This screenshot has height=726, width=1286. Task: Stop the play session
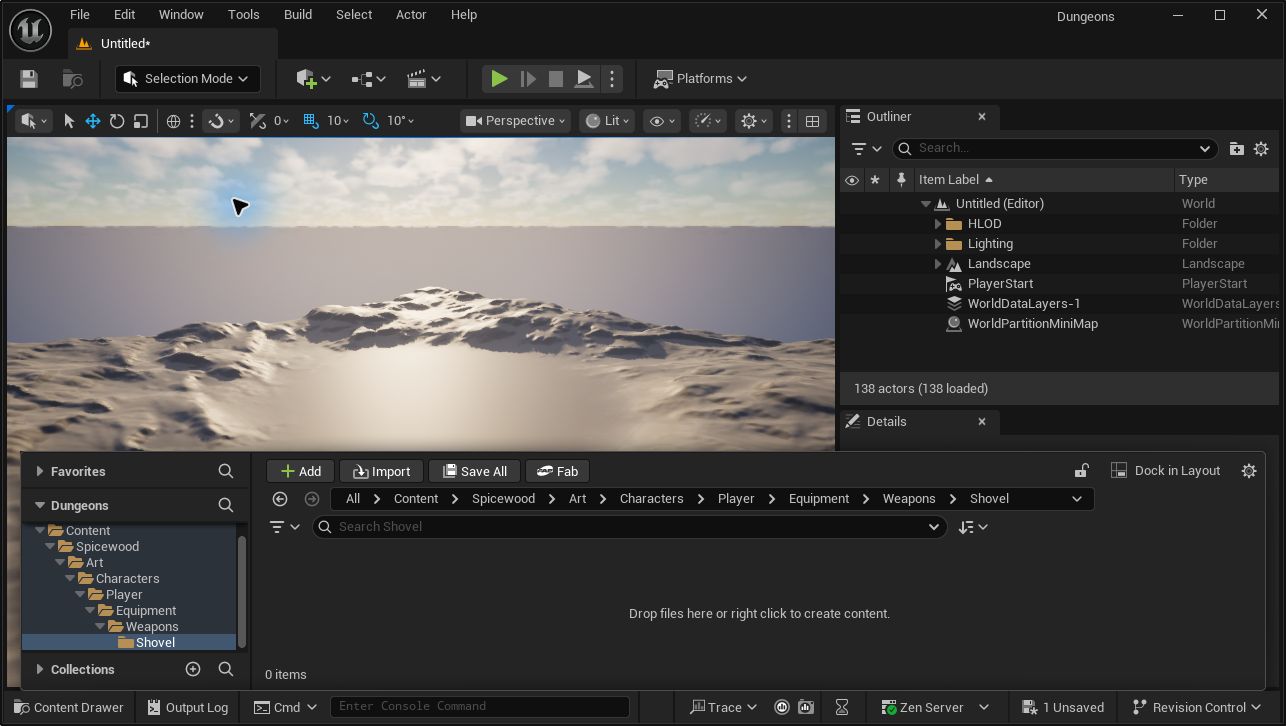click(556, 79)
